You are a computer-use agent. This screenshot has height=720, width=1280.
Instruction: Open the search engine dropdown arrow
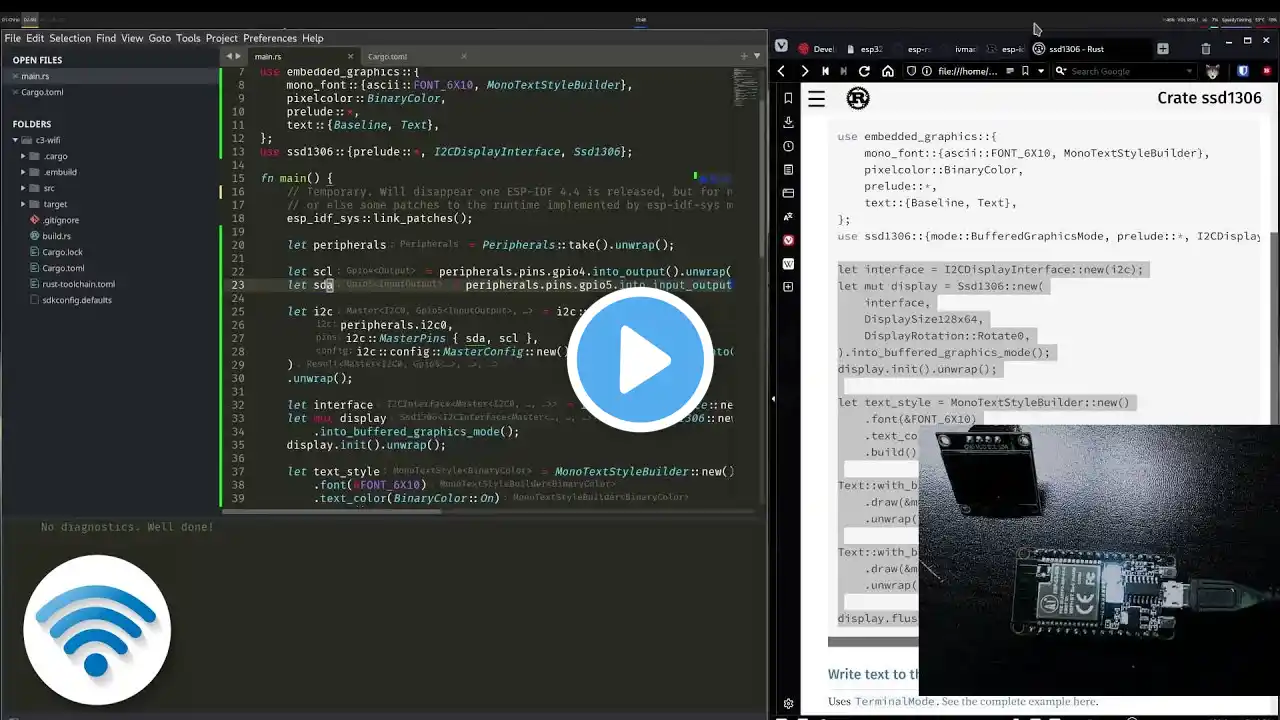coord(1190,71)
